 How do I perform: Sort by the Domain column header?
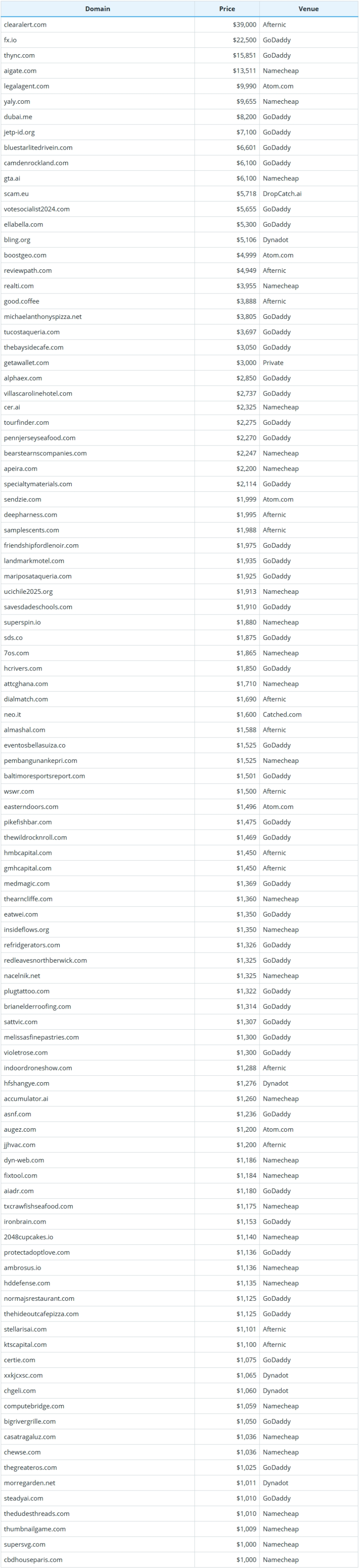point(97,8)
